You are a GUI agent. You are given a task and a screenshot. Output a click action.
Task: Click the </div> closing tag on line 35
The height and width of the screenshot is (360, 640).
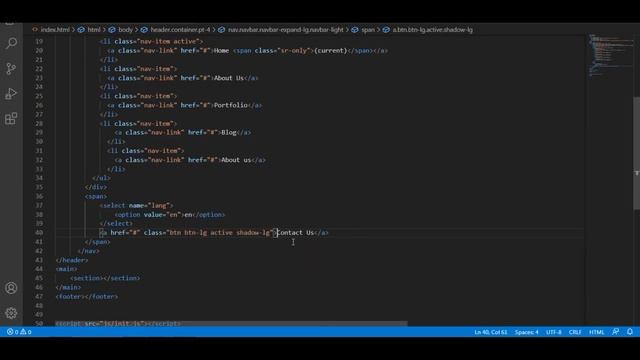click(x=96, y=187)
